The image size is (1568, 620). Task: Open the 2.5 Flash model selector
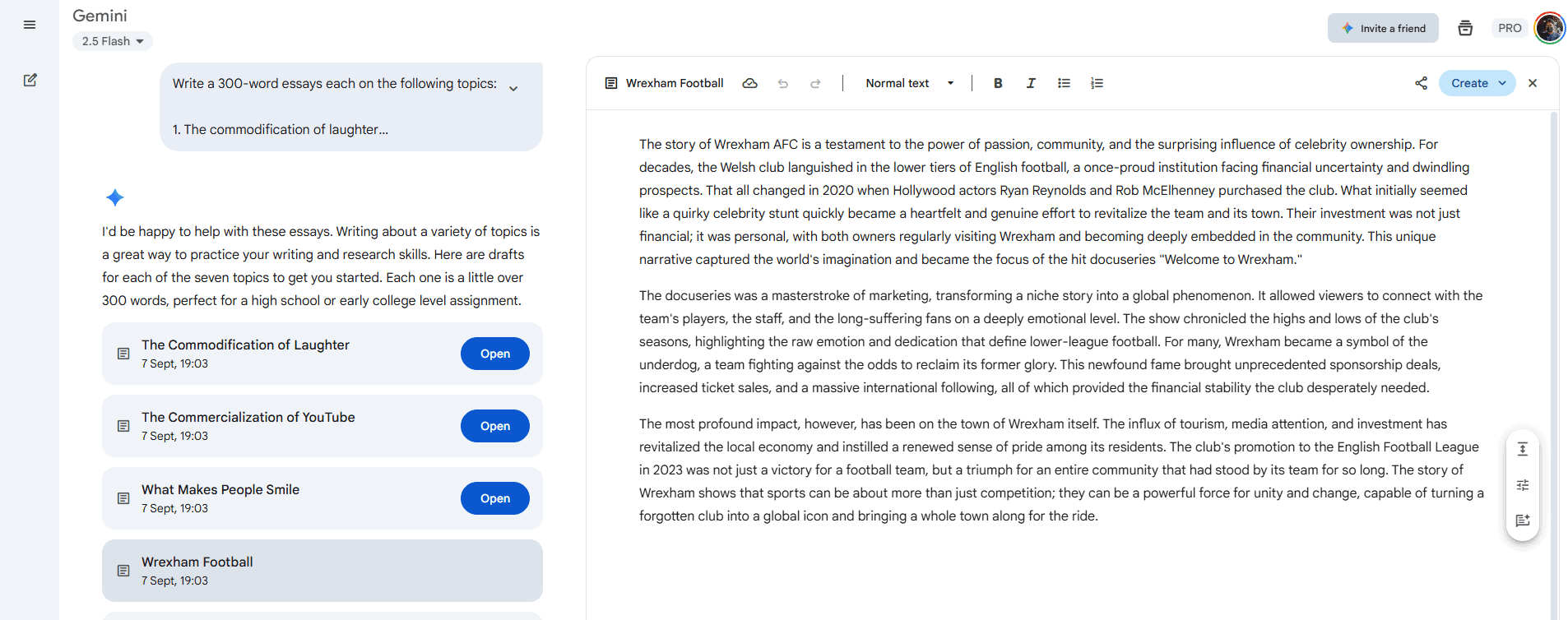pyautogui.click(x=113, y=41)
